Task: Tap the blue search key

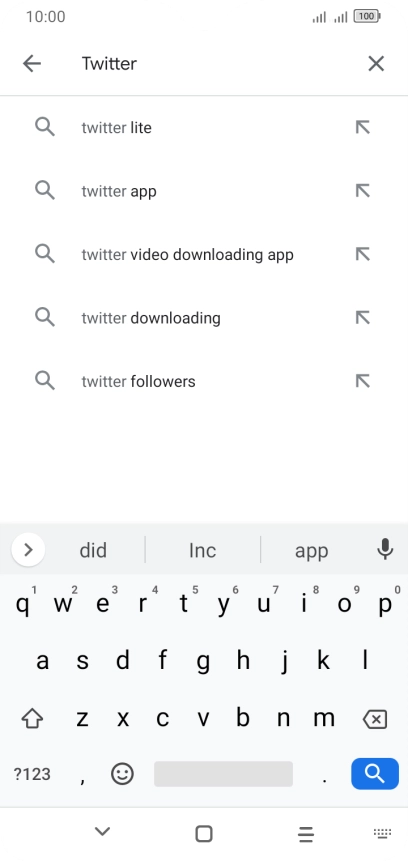Action: [x=375, y=774]
